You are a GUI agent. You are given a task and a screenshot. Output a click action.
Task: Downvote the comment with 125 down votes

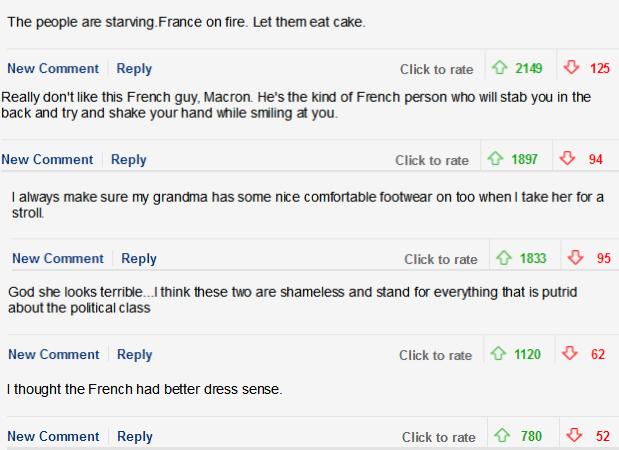[571, 68]
